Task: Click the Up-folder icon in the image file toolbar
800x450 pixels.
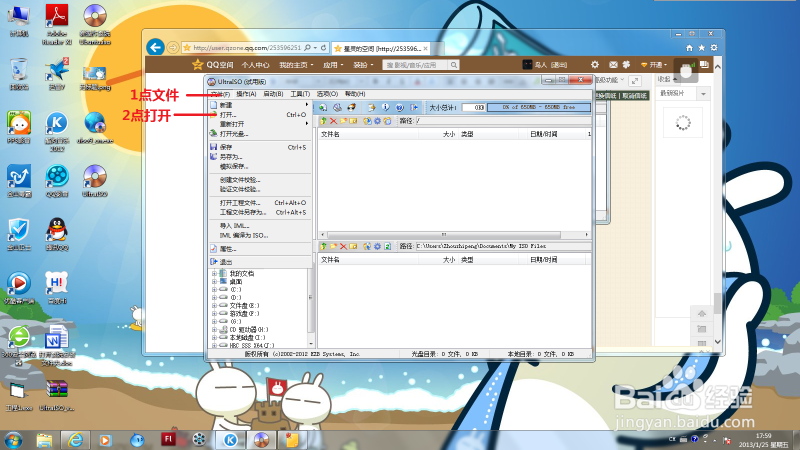Action: [x=323, y=121]
